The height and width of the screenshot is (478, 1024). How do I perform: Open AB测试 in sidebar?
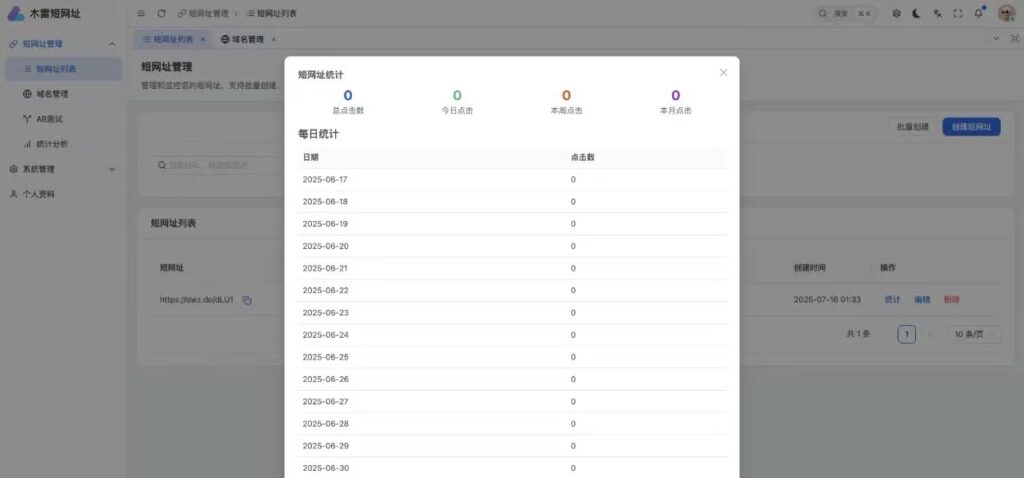pyautogui.click(x=63, y=119)
